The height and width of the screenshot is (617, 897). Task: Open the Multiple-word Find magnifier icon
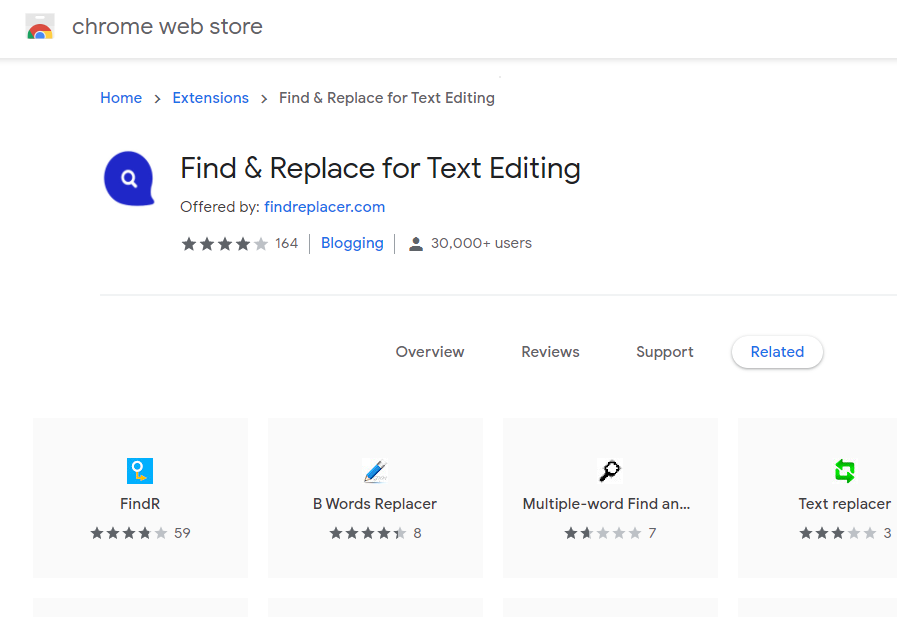[x=610, y=471]
